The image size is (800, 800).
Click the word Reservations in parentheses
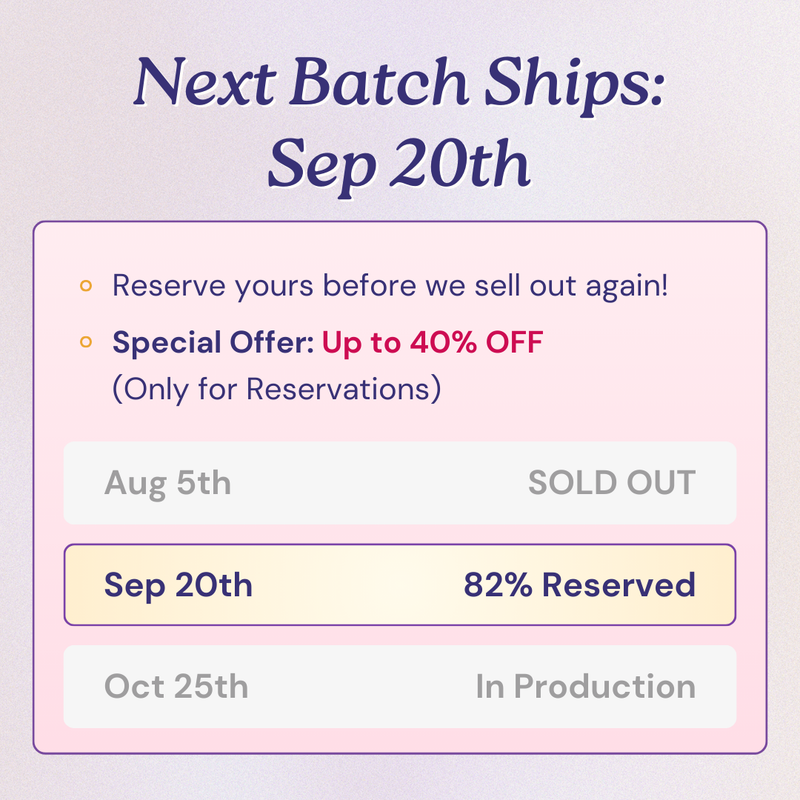pyautogui.click(x=339, y=390)
